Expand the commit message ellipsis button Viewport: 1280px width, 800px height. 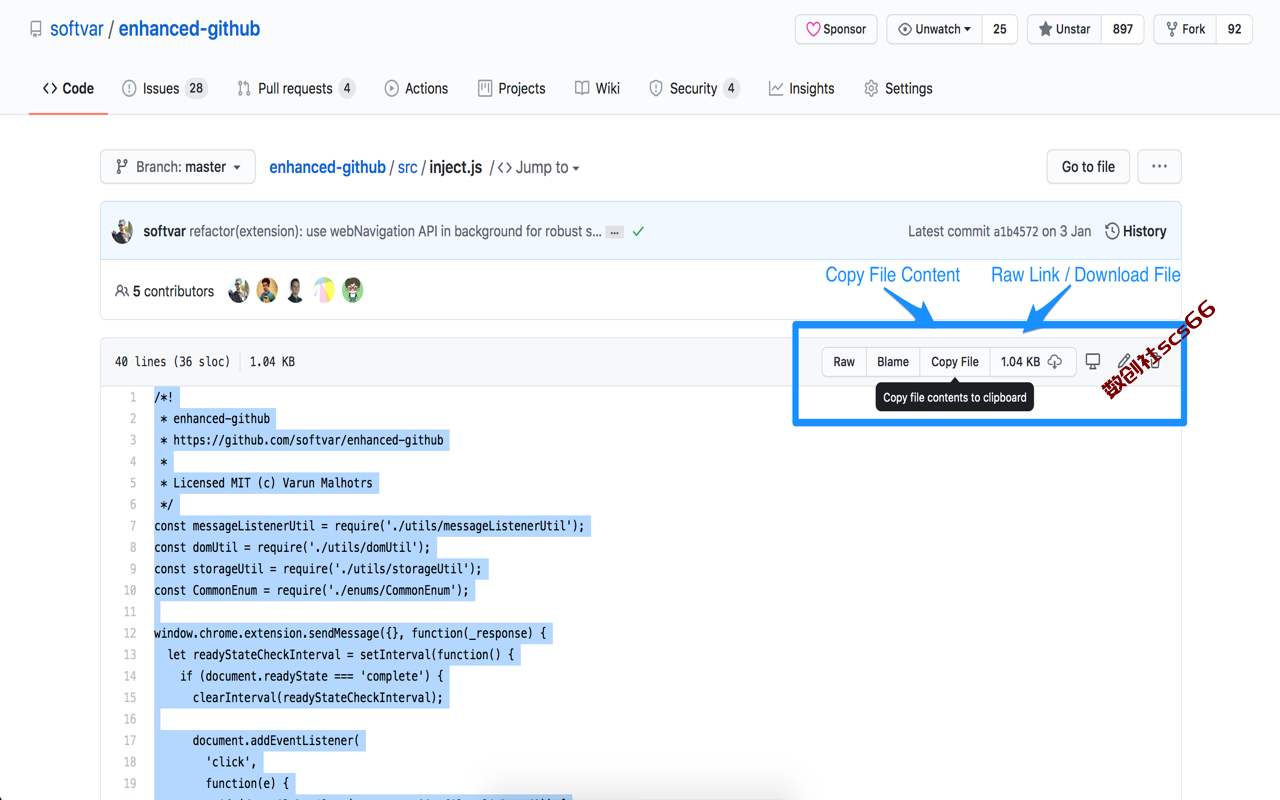(615, 232)
